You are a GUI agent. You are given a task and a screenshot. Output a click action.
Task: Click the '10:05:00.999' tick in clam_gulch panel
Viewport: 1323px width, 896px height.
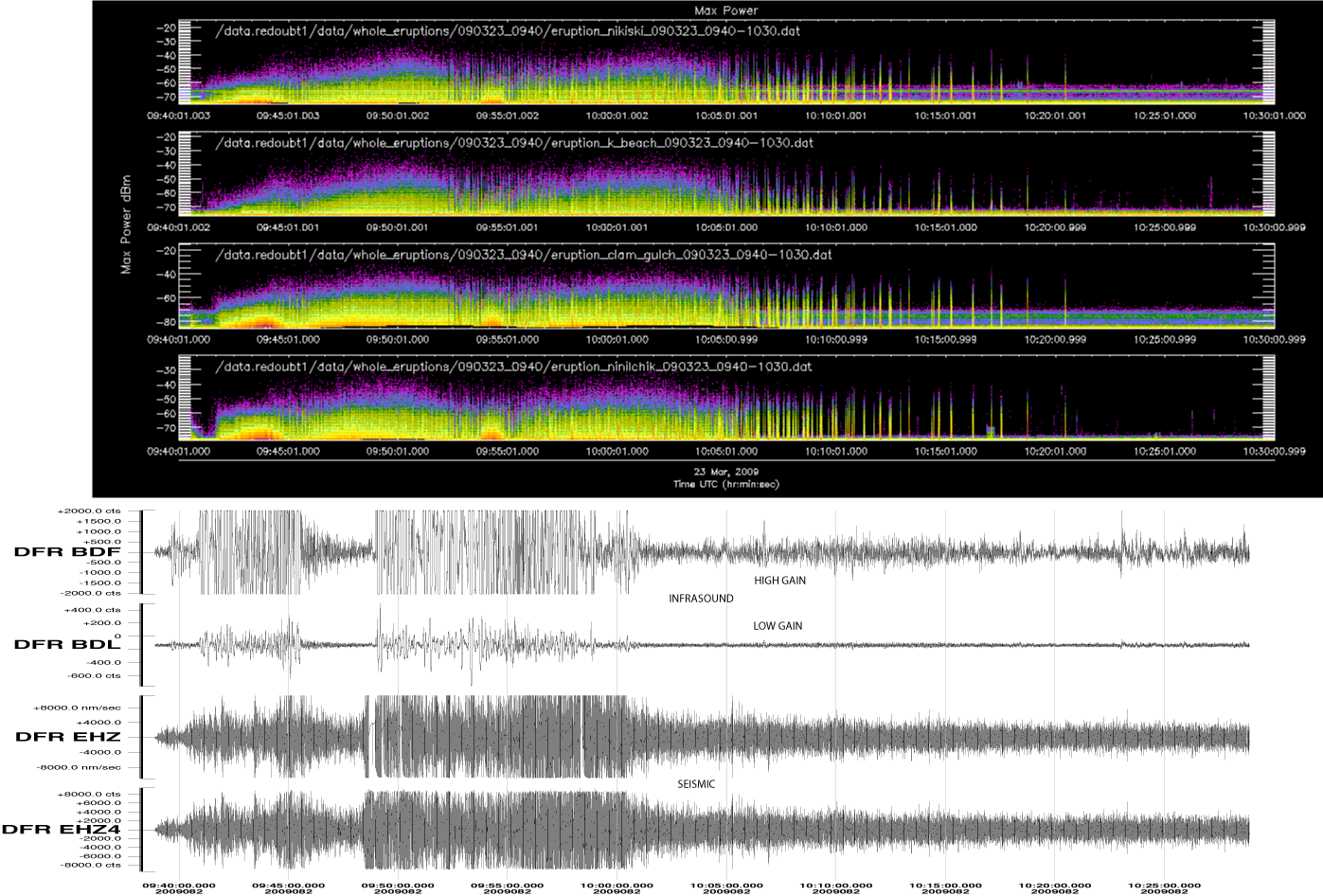pyautogui.click(x=725, y=339)
